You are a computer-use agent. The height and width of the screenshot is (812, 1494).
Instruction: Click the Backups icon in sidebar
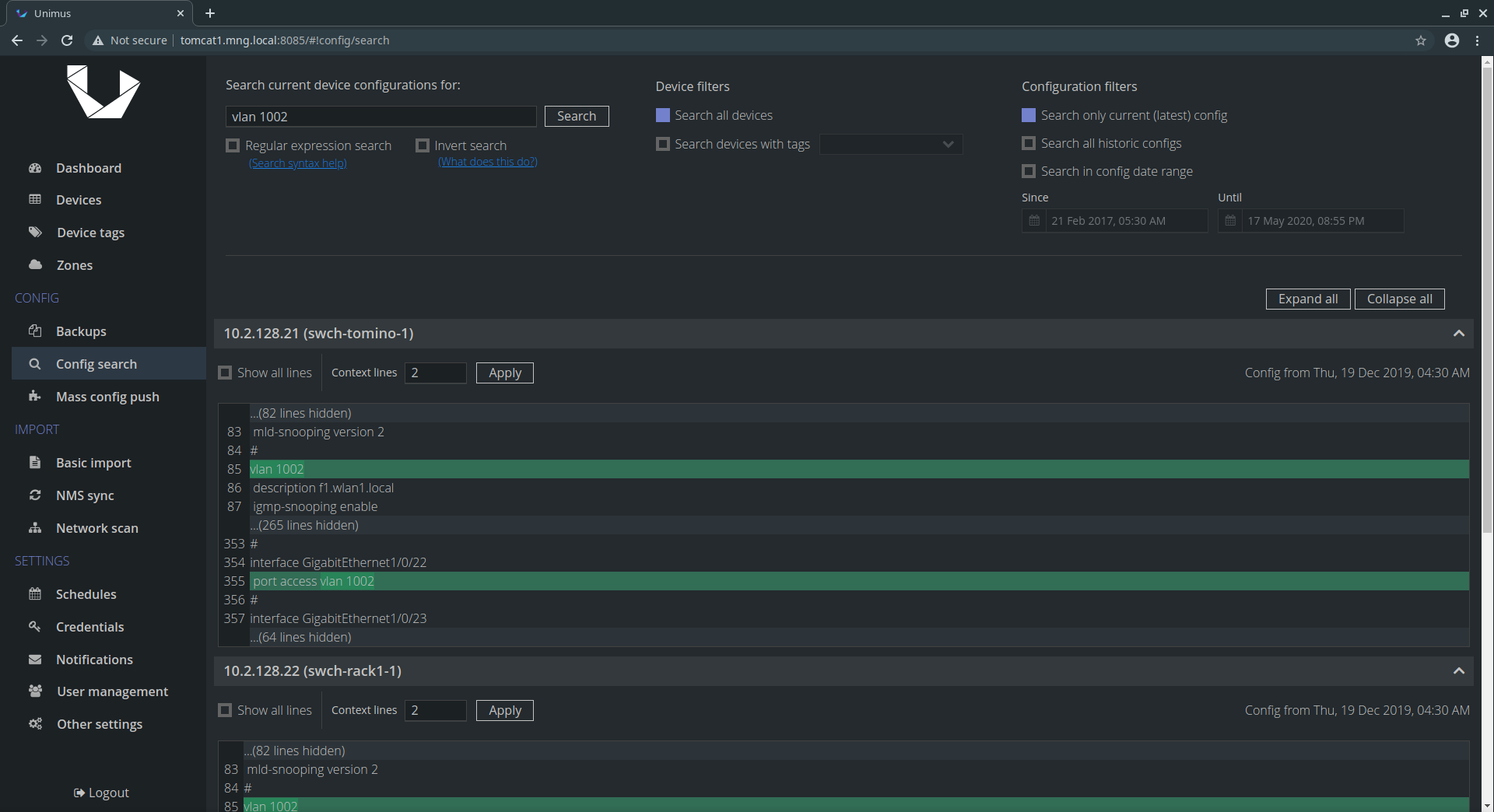point(35,331)
